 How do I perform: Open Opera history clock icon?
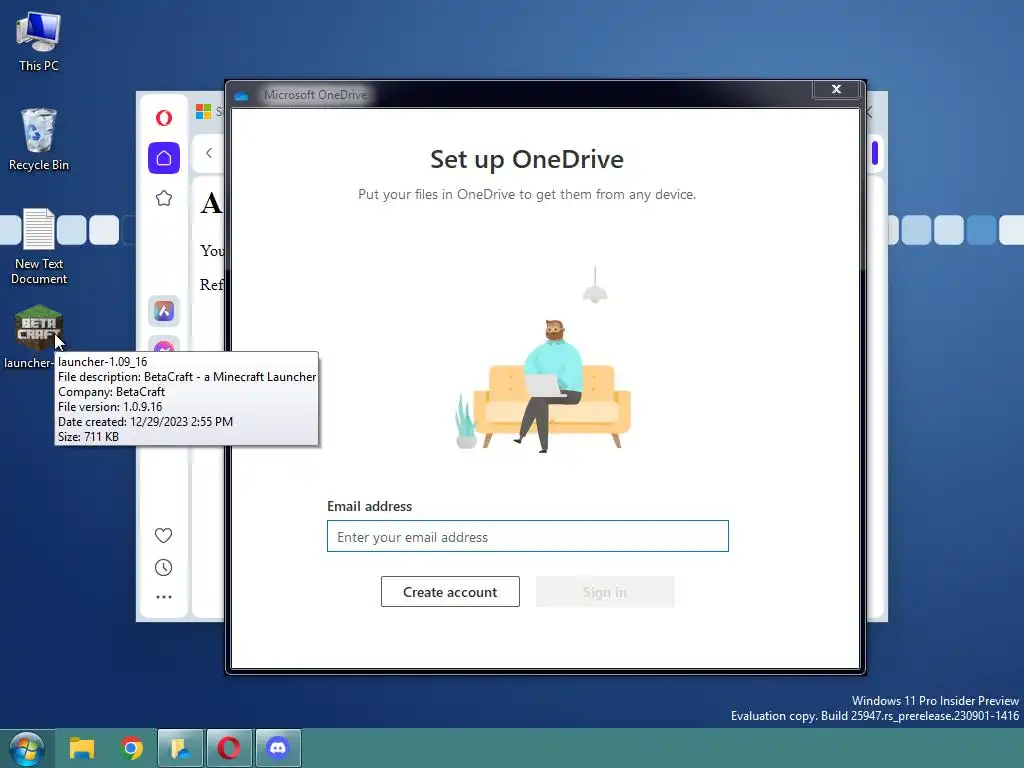click(163, 568)
